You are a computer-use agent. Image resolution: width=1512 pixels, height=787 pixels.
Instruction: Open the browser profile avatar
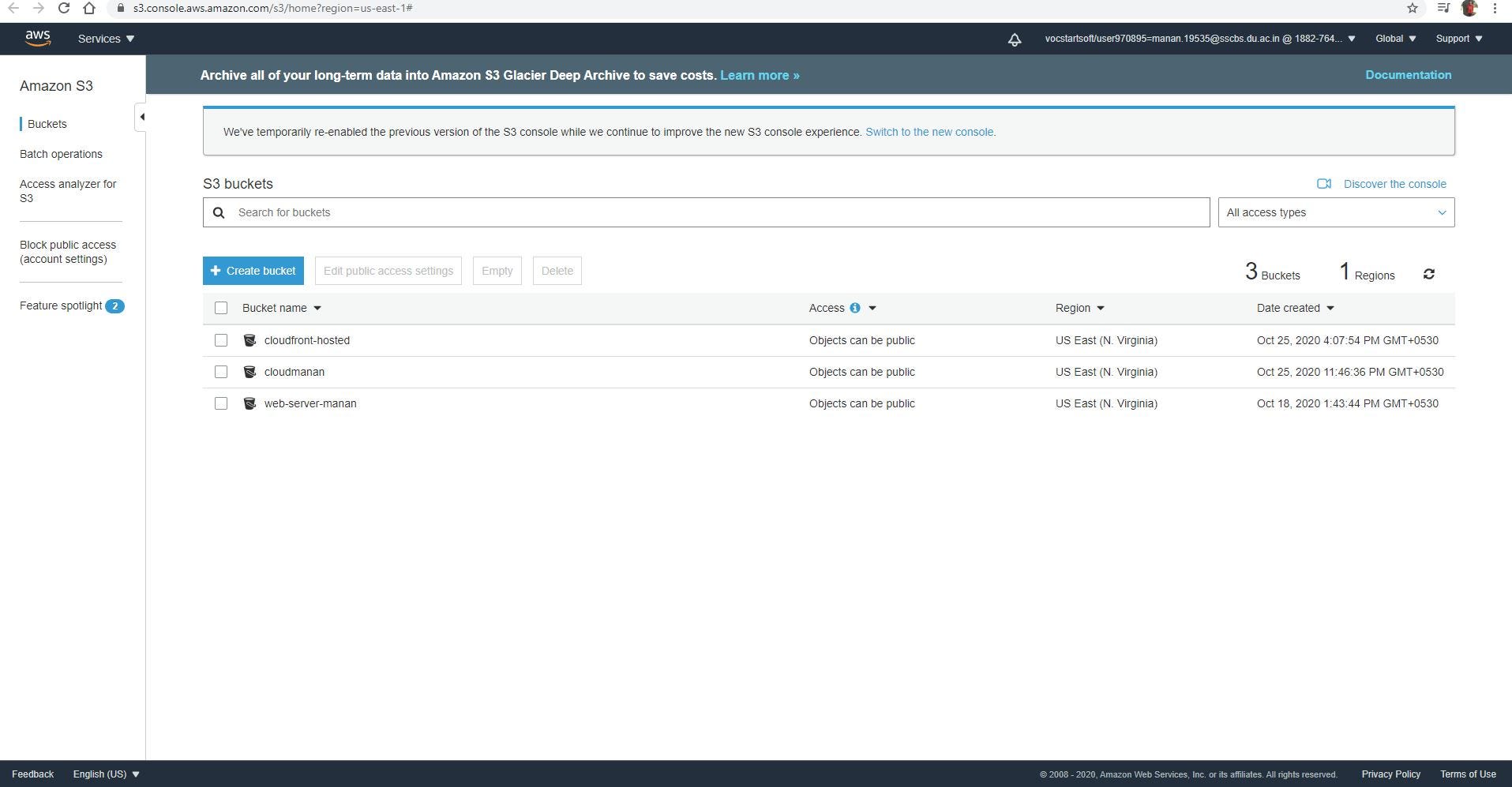pyautogui.click(x=1469, y=8)
